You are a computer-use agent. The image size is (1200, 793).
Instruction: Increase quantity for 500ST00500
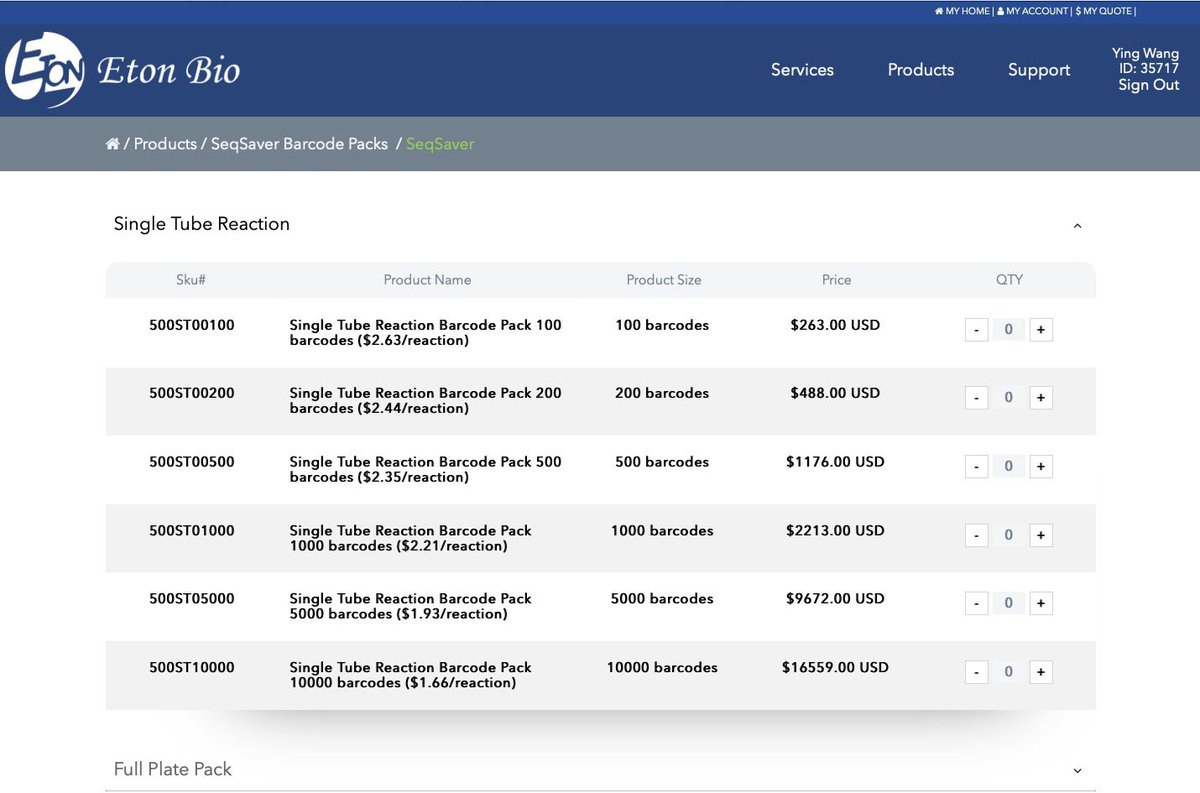[x=1040, y=466]
